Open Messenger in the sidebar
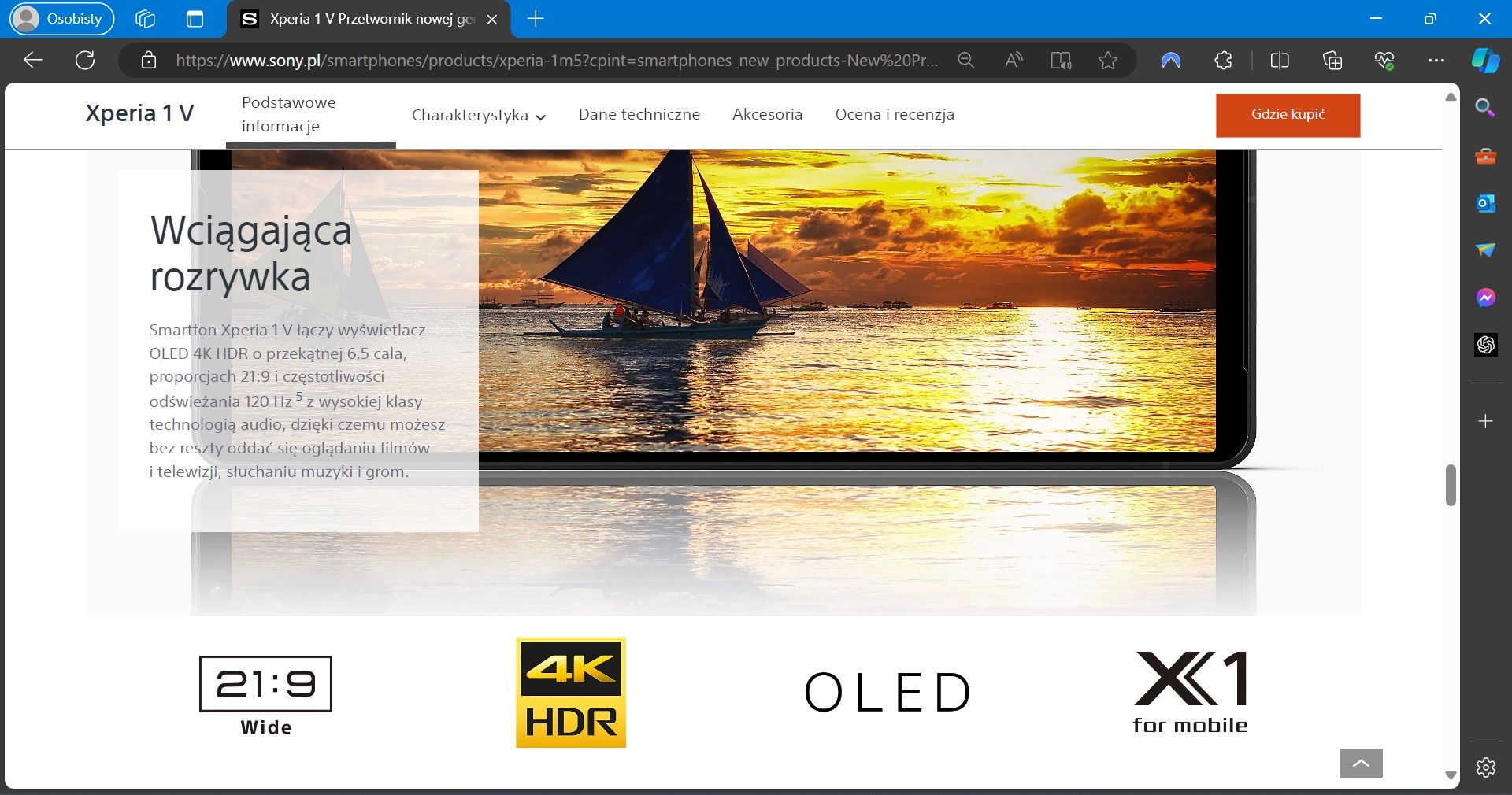The width and height of the screenshot is (1512, 795). click(1485, 298)
